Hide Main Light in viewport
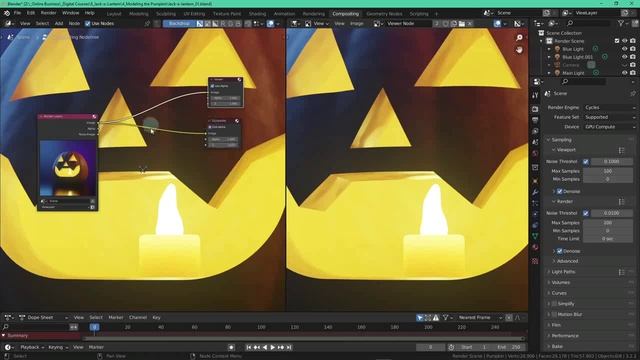 pos(624,73)
